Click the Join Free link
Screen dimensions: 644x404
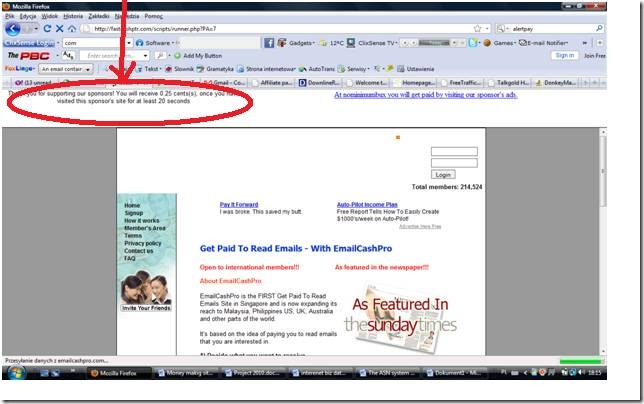(x=594, y=56)
